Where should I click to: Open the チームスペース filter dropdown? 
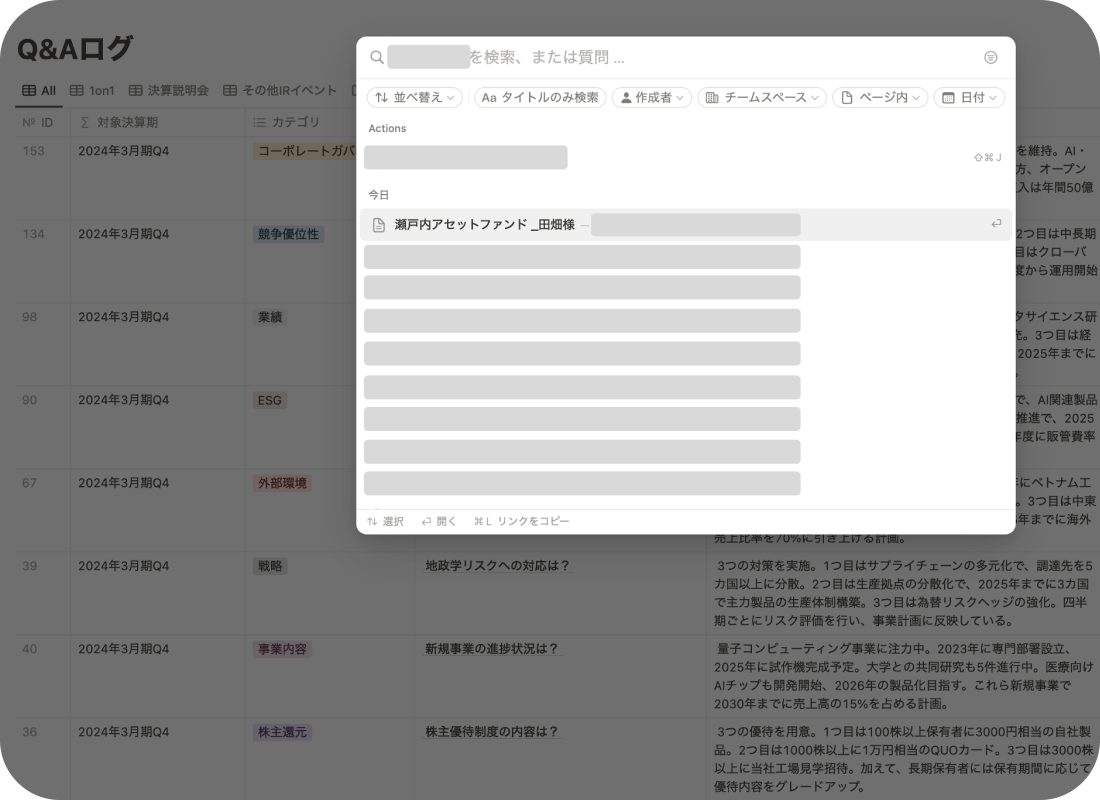pos(761,97)
